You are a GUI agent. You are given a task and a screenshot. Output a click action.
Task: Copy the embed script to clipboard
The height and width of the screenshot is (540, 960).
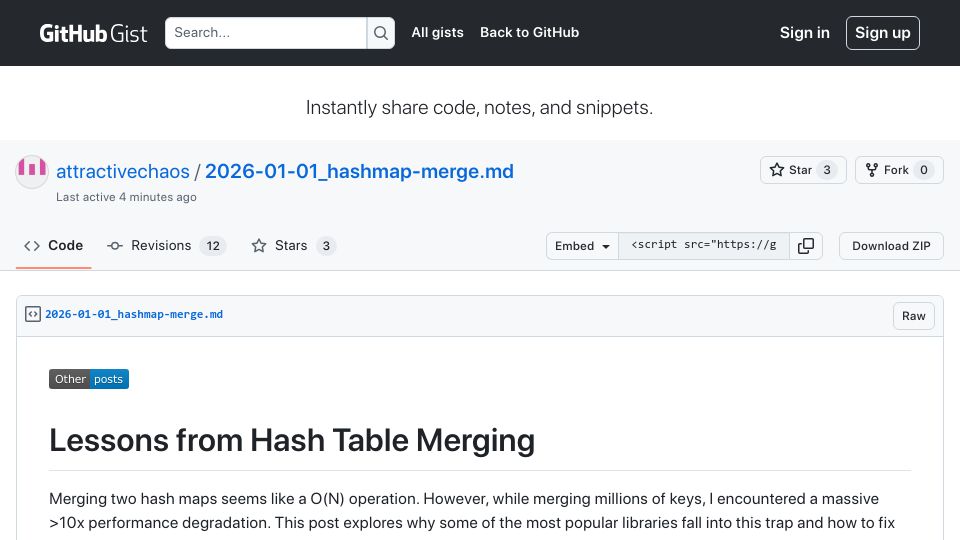tap(806, 246)
